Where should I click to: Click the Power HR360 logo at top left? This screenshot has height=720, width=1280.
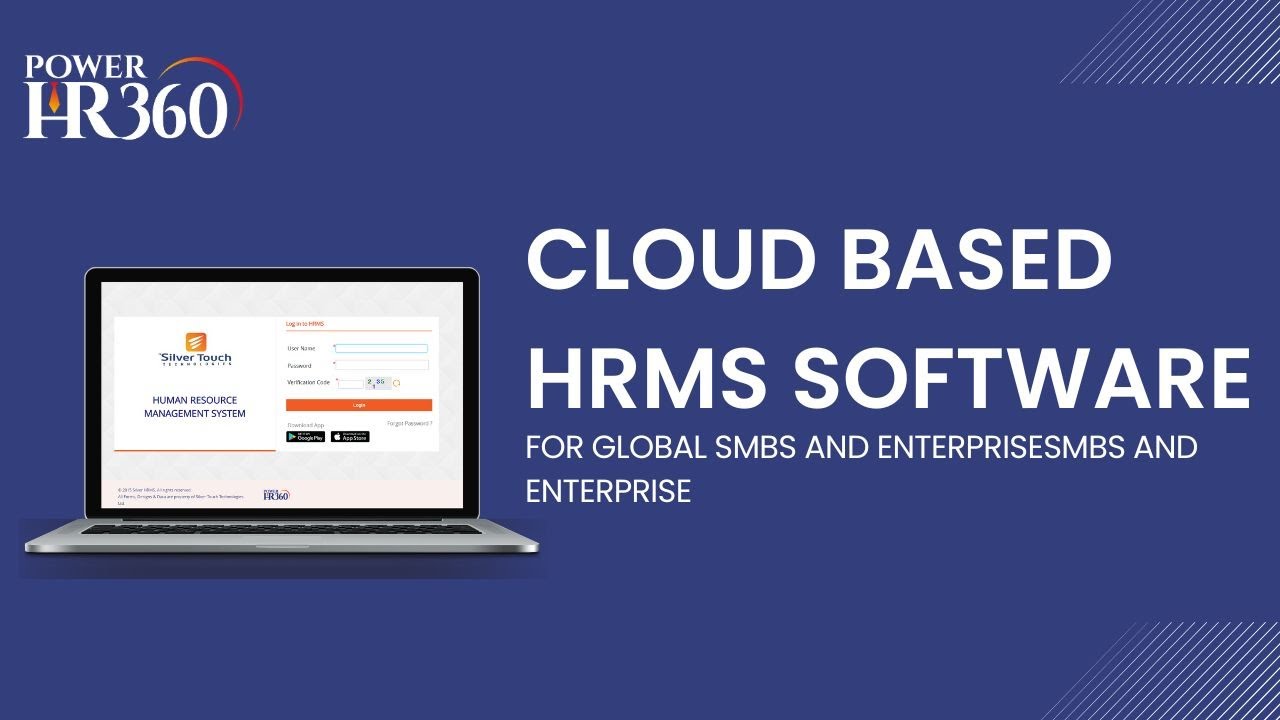point(135,97)
